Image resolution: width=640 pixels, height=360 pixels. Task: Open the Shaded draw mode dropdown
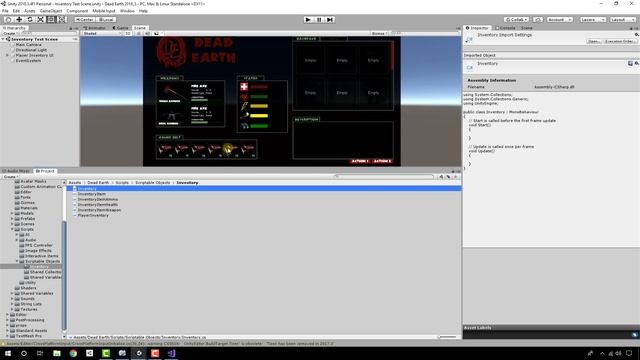[102, 33]
